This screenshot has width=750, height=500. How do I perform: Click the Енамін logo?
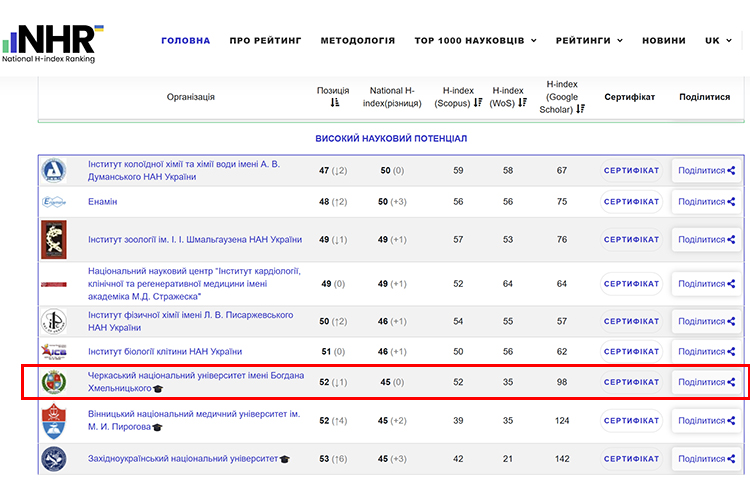[x=54, y=202]
